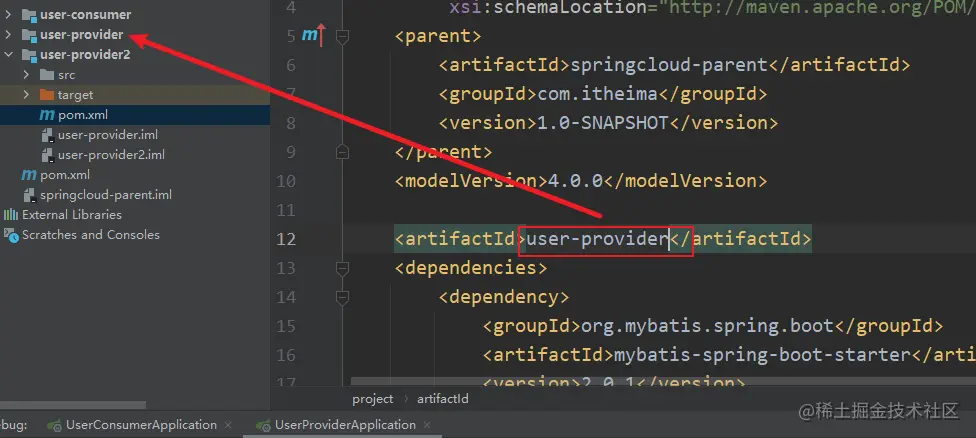Screen dimensions: 976x438
Task: Select the src folder row
Action: click(x=135, y=75)
